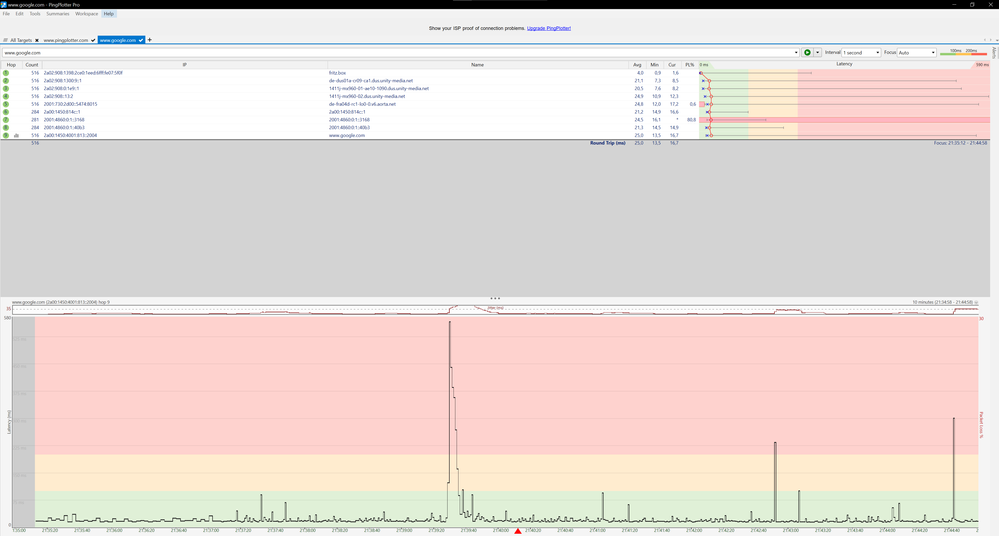The image size is (999, 536).
Task: Click the Focus time range text 21:35:12 - 21:44:58
Action: coord(961,143)
